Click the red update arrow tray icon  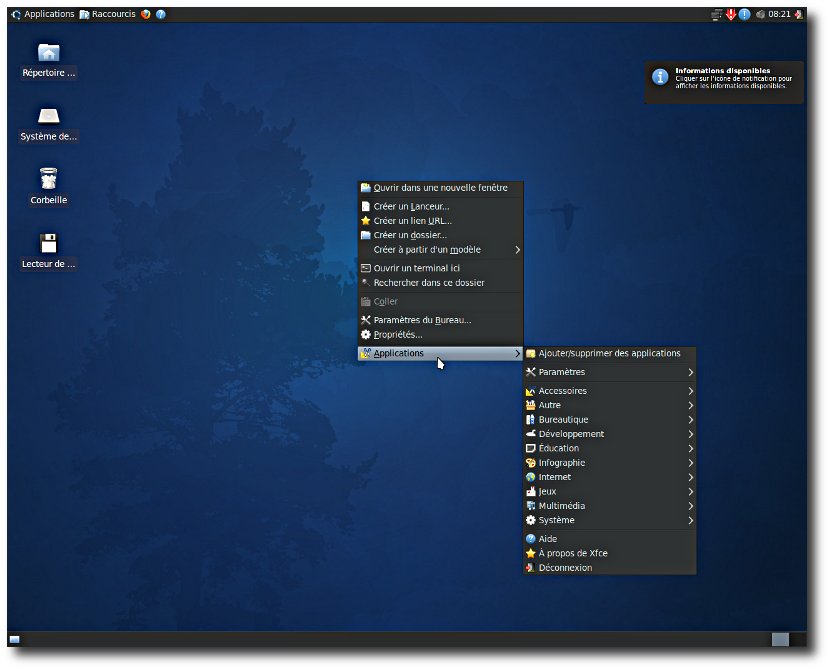pos(731,14)
